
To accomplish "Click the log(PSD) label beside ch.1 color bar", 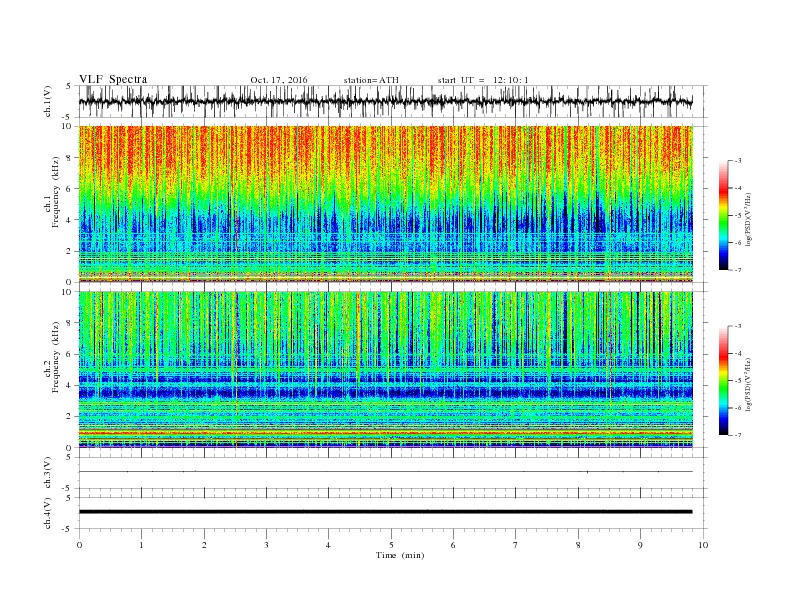I will (748, 218).
